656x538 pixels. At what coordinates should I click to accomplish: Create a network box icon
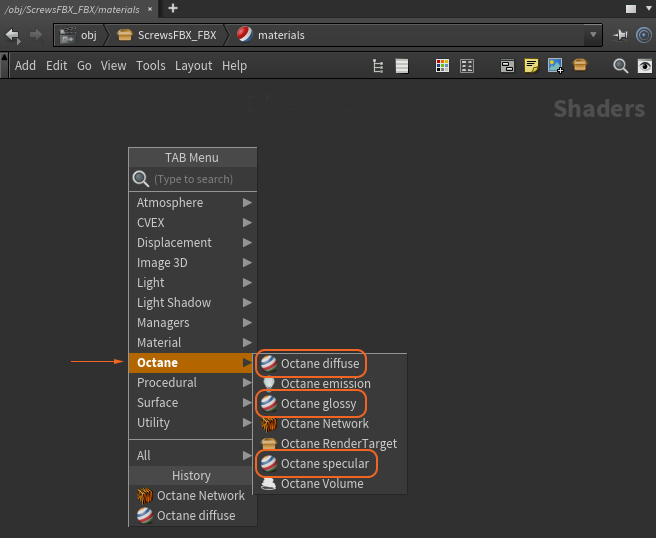(x=507, y=66)
